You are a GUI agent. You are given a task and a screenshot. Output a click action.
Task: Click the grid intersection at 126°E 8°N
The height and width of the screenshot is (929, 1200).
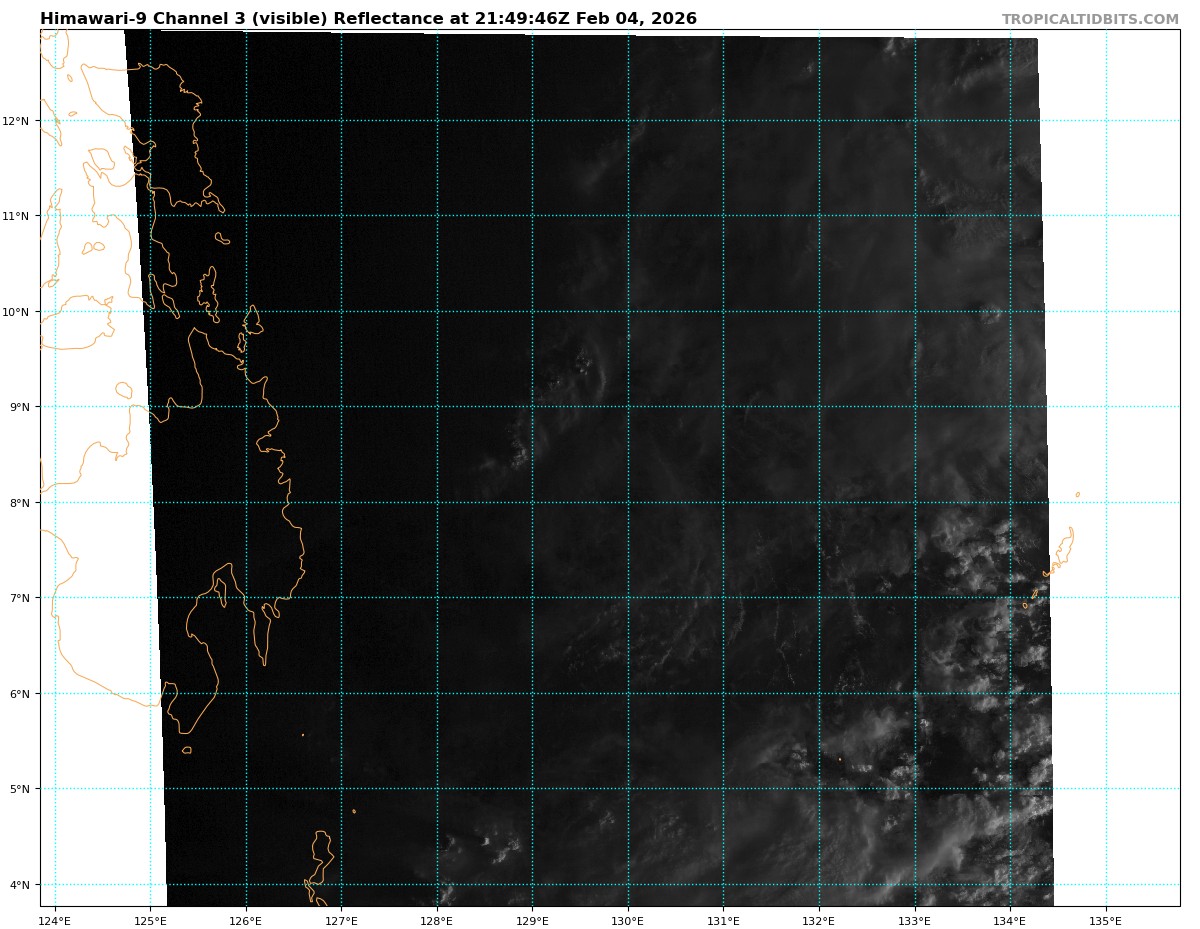click(x=246, y=503)
